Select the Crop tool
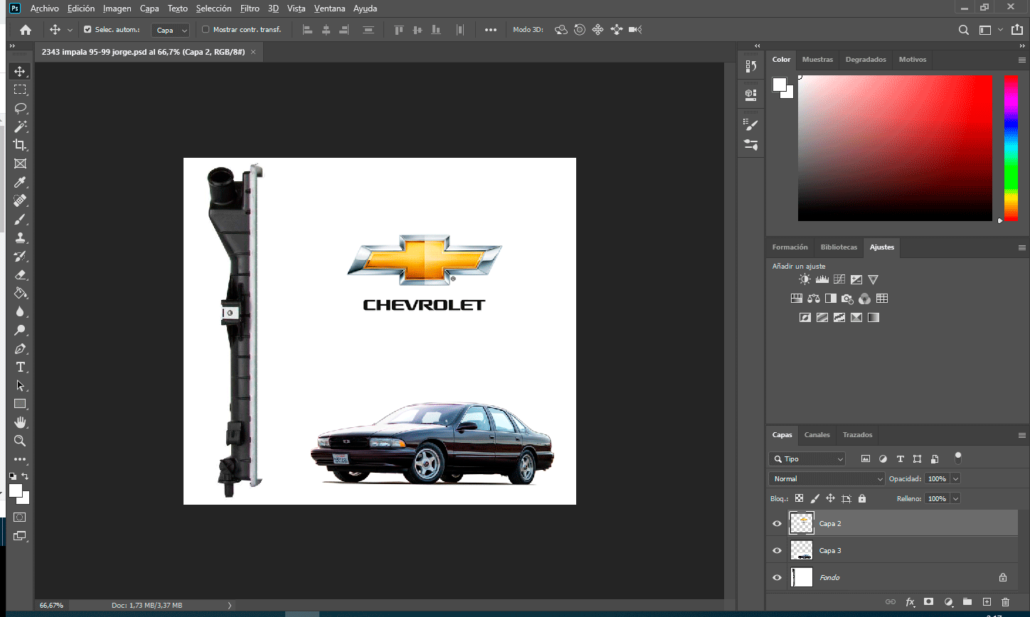Viewport: 1030px width, 617px height. pos(20,145)
